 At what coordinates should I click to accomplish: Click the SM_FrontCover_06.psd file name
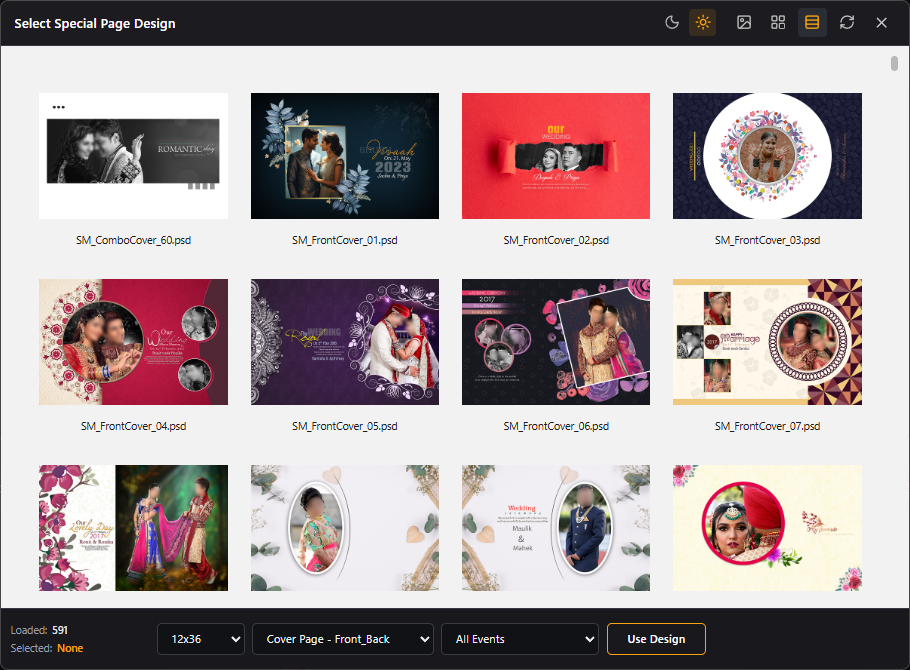556,426
